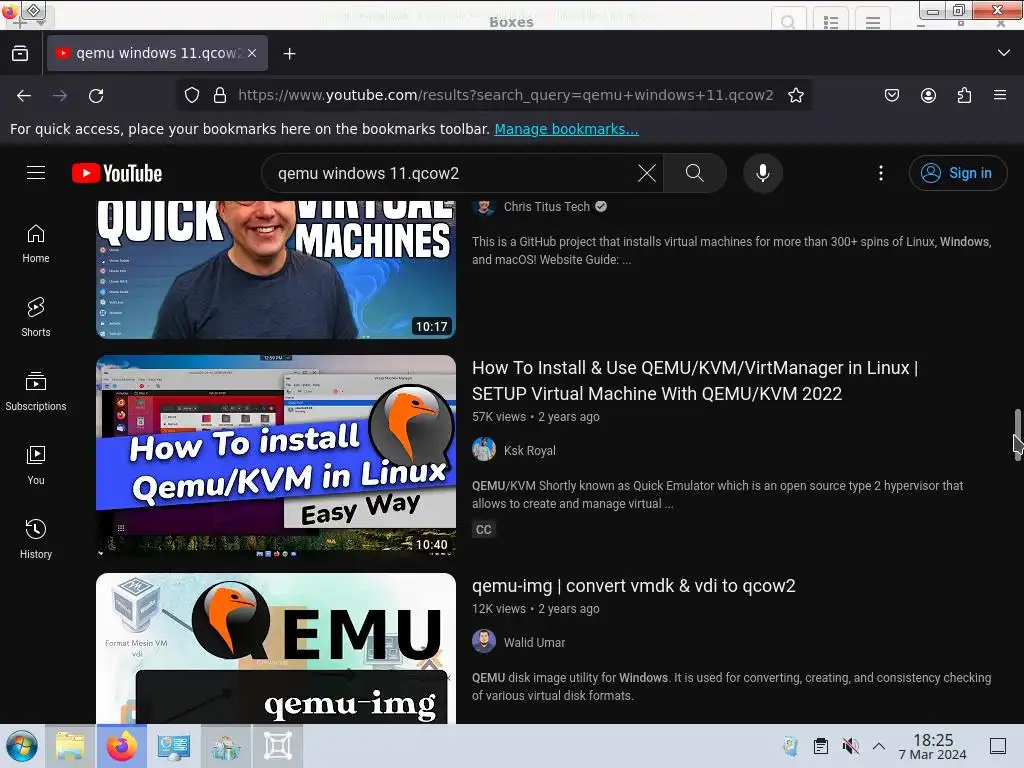Image resolution: width=1024 pixels, height=768 pixels.
Task: Open the Chris Titus Tech channel name
Action: [x=547, y=206]
